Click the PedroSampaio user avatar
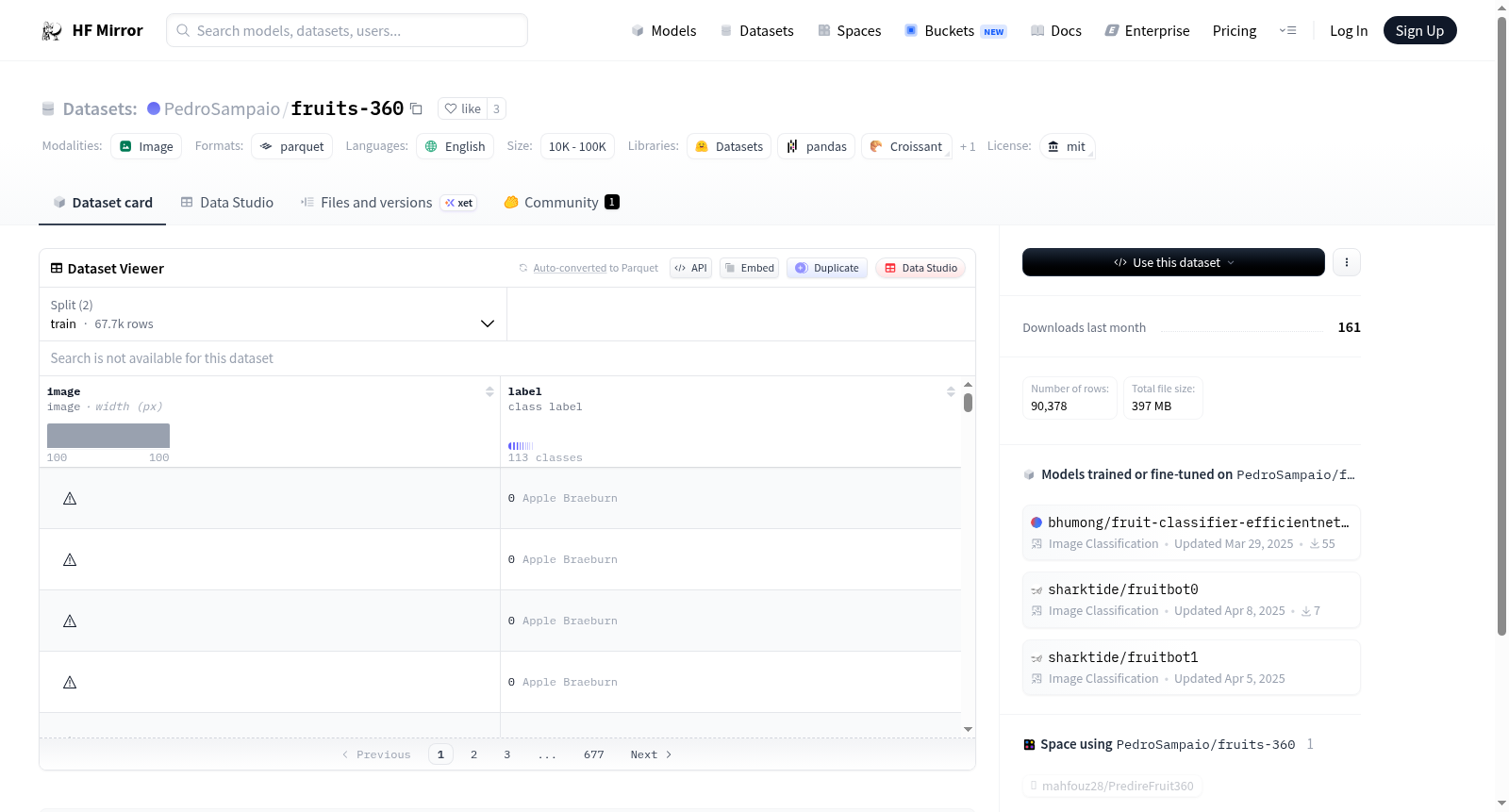This screenshot has width=1509, height=812. (154, 108)
